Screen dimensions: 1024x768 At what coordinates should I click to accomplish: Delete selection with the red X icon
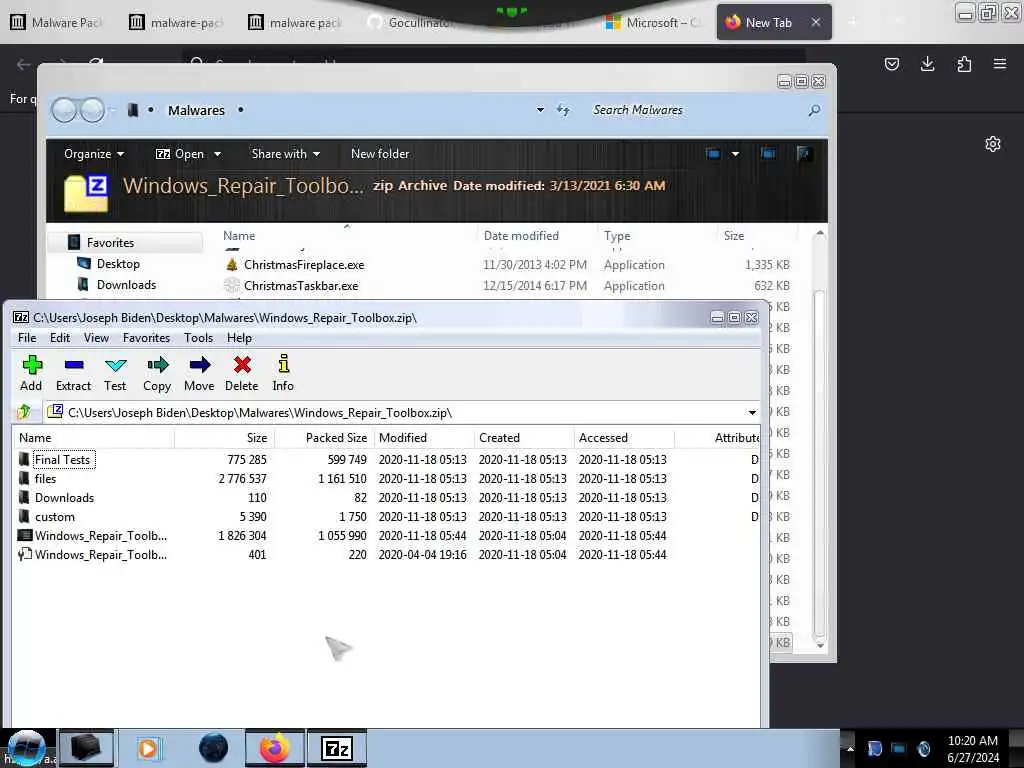pyautogui.click(x=242, y=373)
